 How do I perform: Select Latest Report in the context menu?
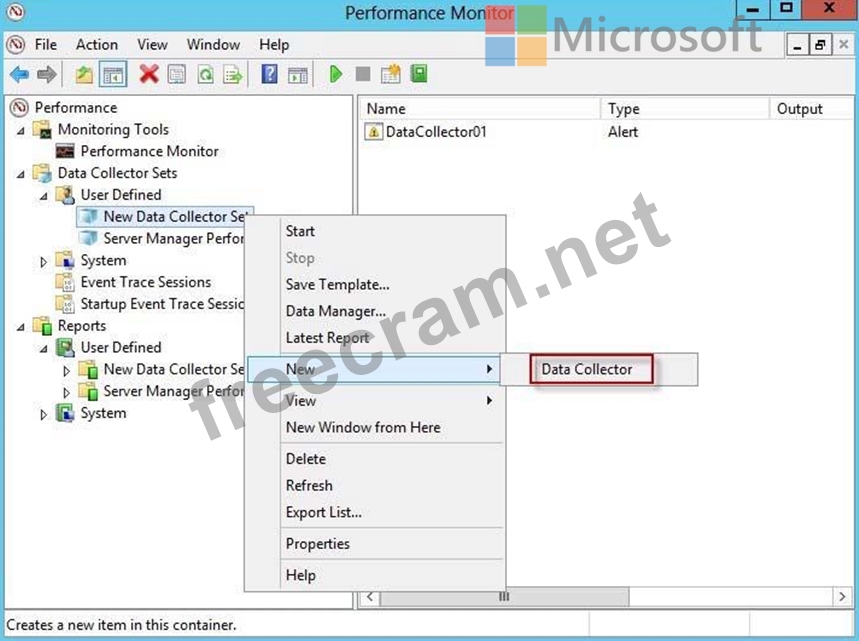(x=375, y=338)
